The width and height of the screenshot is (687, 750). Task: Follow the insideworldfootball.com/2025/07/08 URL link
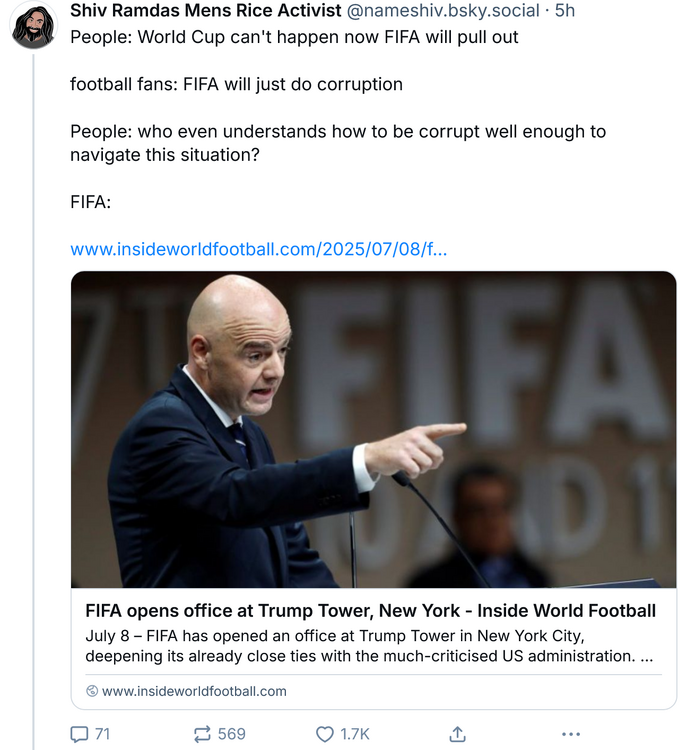point(258,249)
